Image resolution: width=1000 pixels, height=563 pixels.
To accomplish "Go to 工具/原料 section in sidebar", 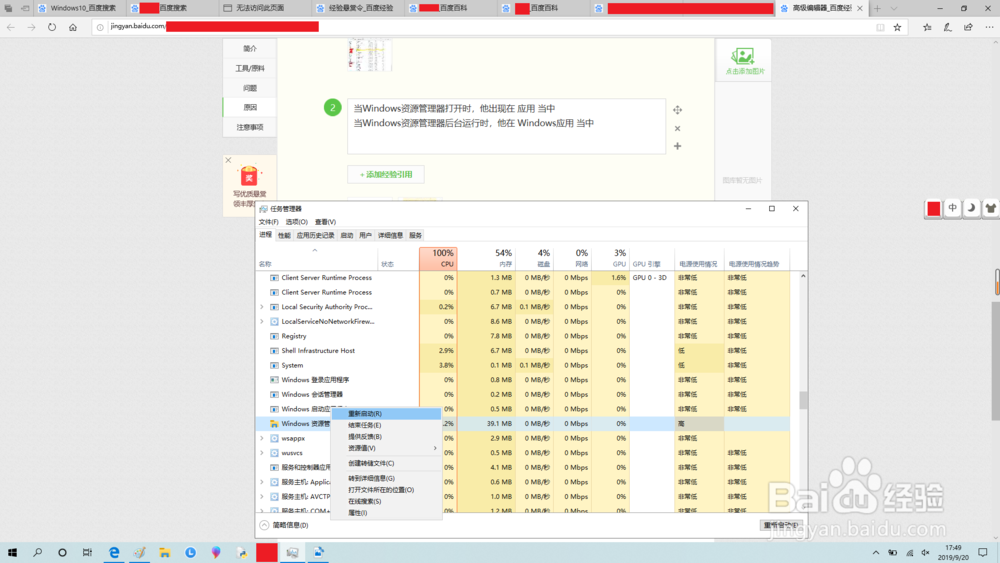I will [249, 68].
